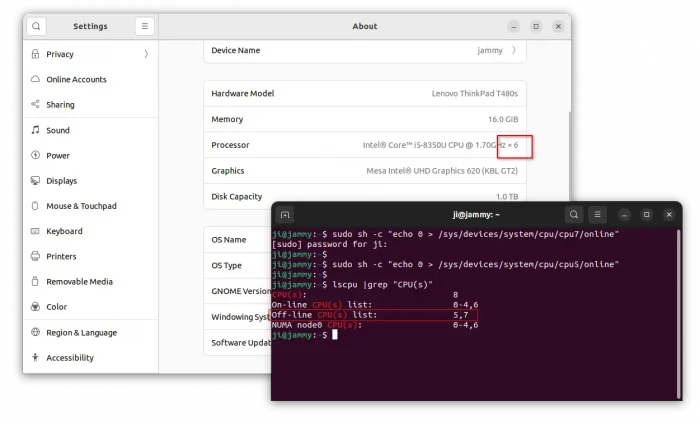The width and height of the screenshot is (700, 424).
Task: Go to Keyboard settings
Action: [64, 231]
